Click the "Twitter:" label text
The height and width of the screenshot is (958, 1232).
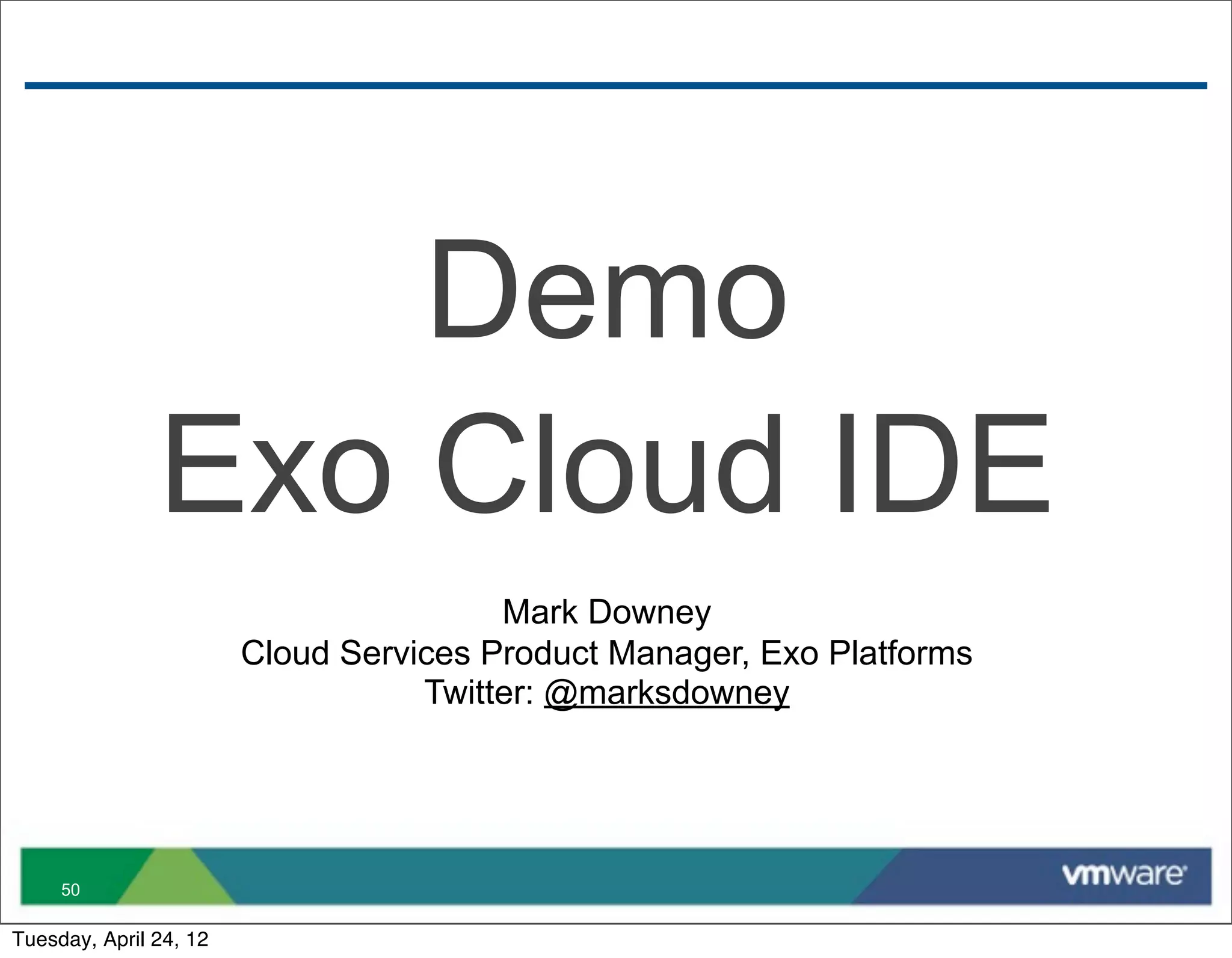[479, 693]
